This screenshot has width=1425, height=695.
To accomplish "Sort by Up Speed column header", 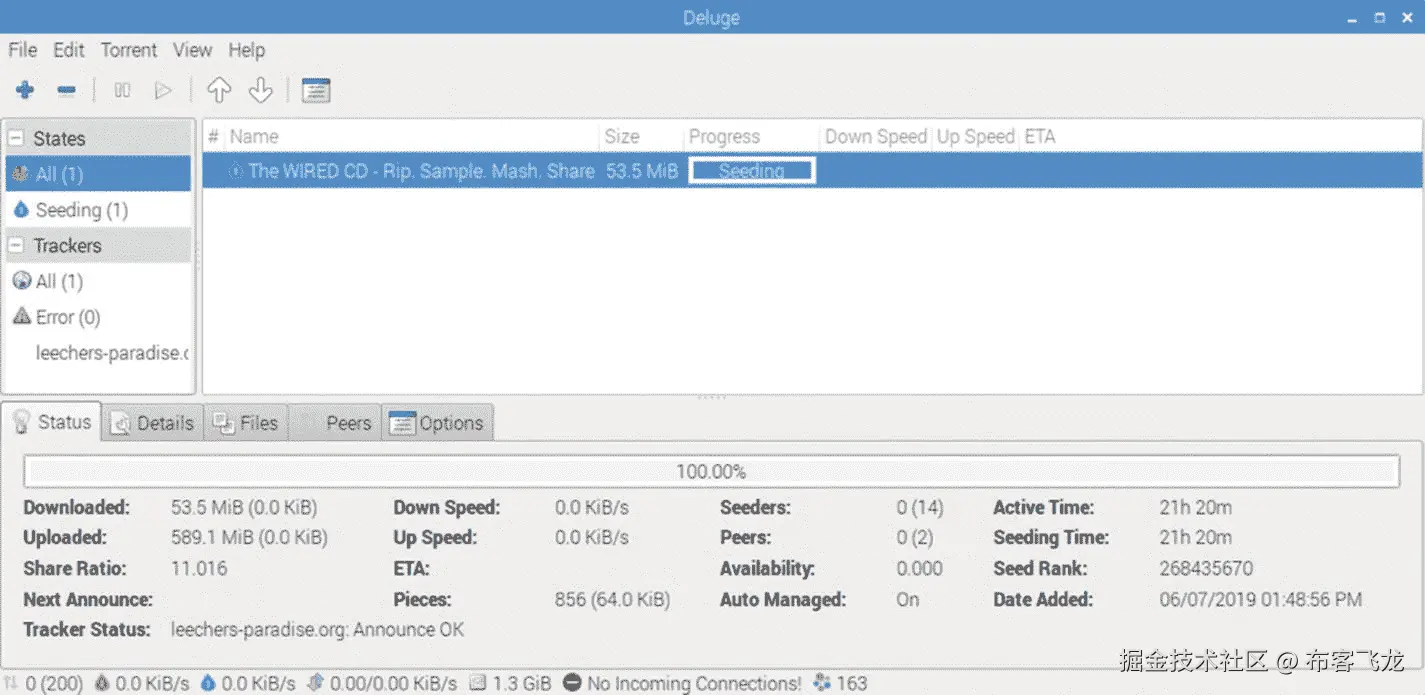I will click(975, 137).
